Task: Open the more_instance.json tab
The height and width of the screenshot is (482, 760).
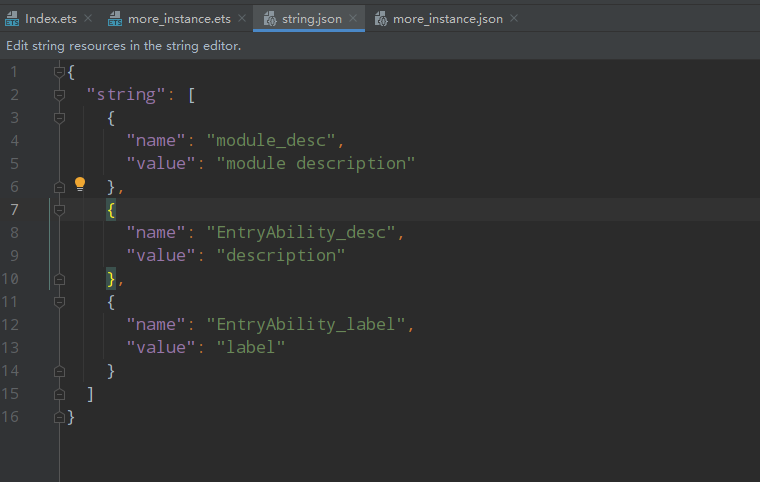Action: tap(447, 18)
